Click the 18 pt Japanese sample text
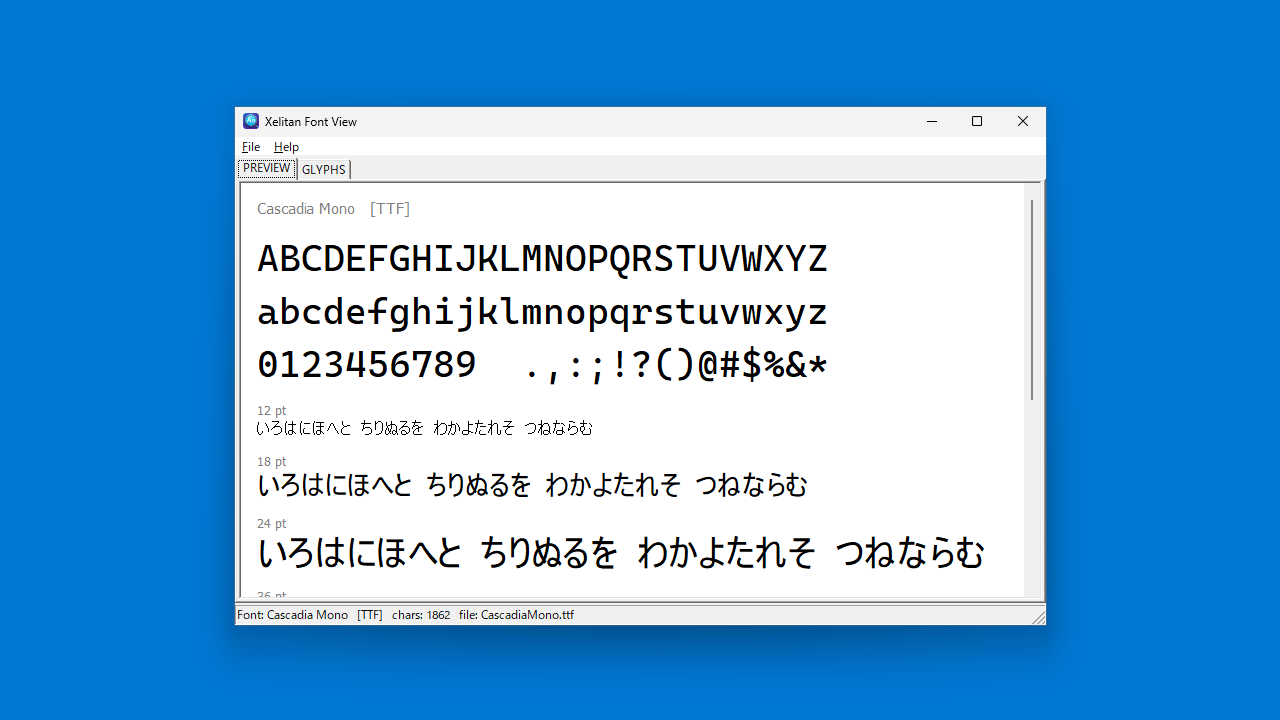Viewport: 1280px width, 720px height. click(x=532, y=486)
